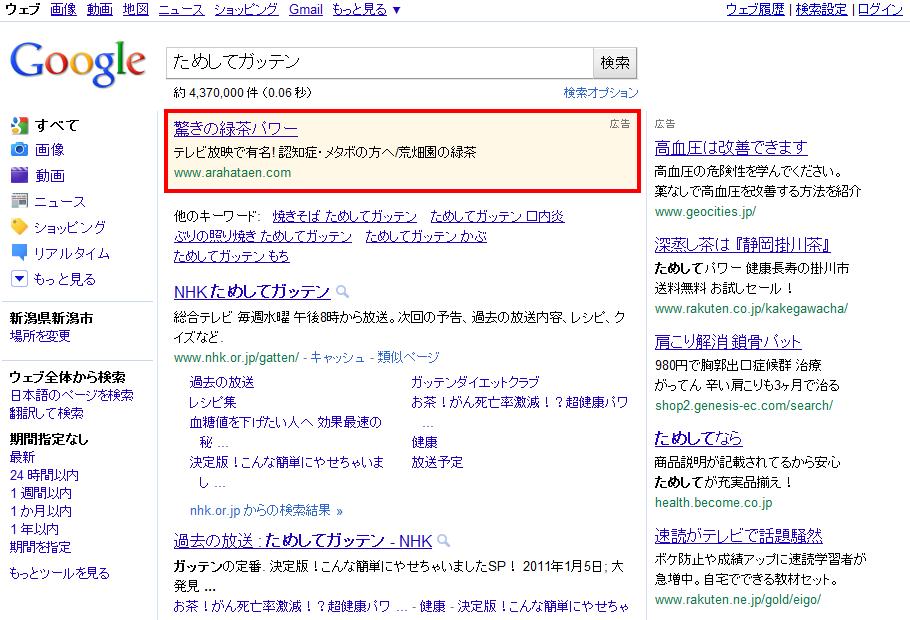Click related keyword 焼きそば ためしてガッテン
This screenshot has width=910, height=620.
345,216
